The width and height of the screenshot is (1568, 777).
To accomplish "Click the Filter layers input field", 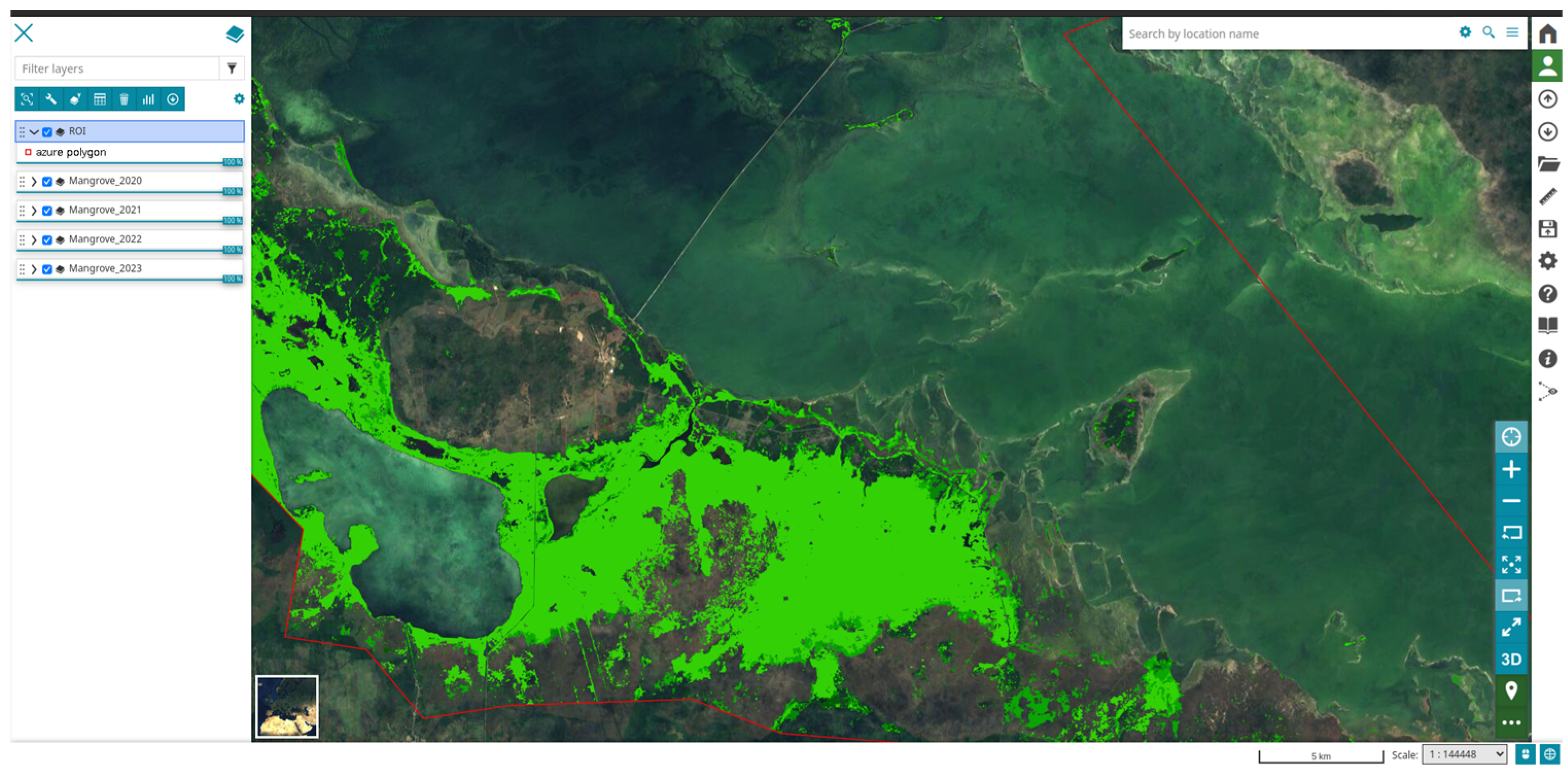I will click(x=117, y=68).
